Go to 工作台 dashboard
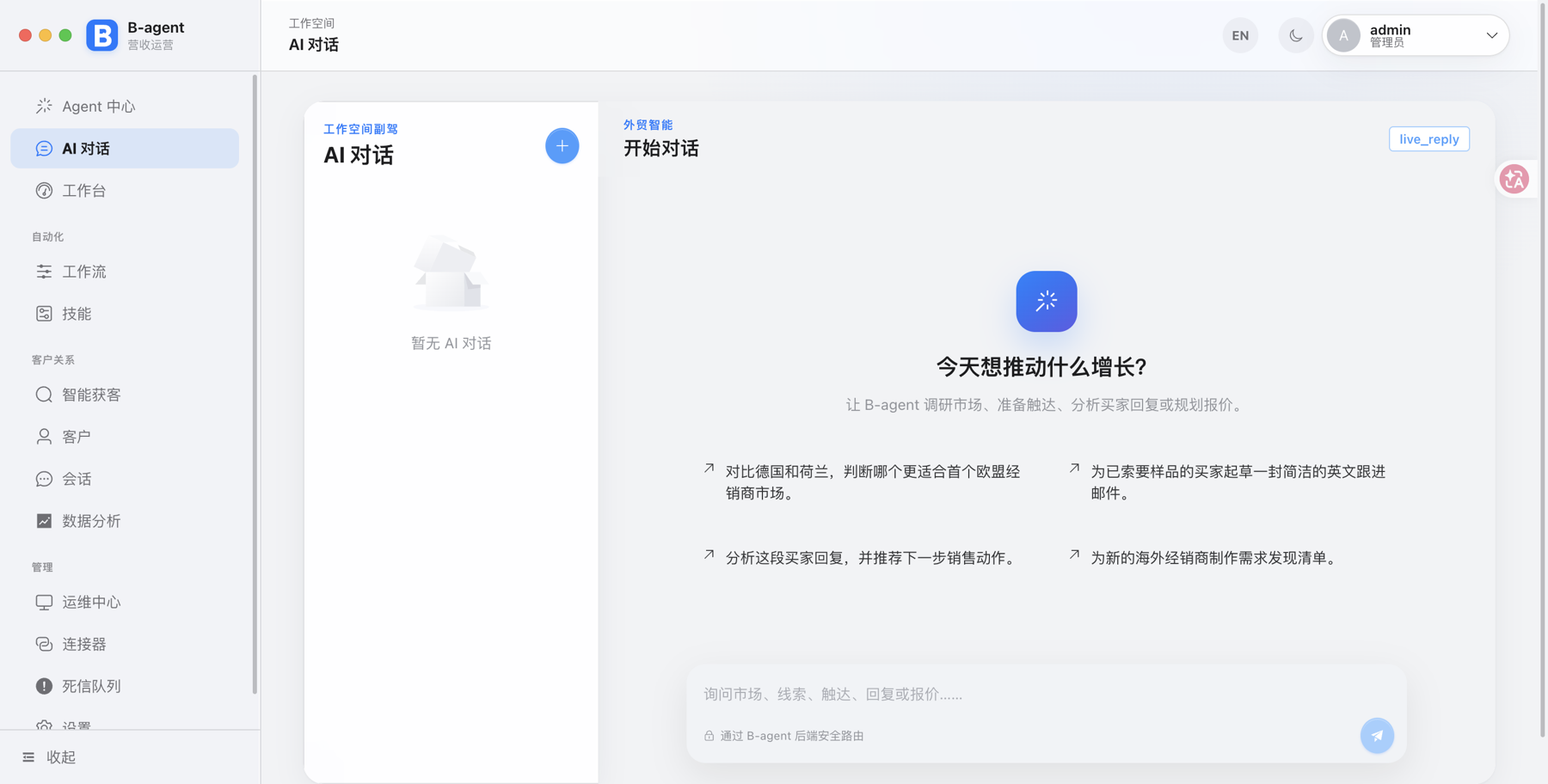 (x=125, y=191)
